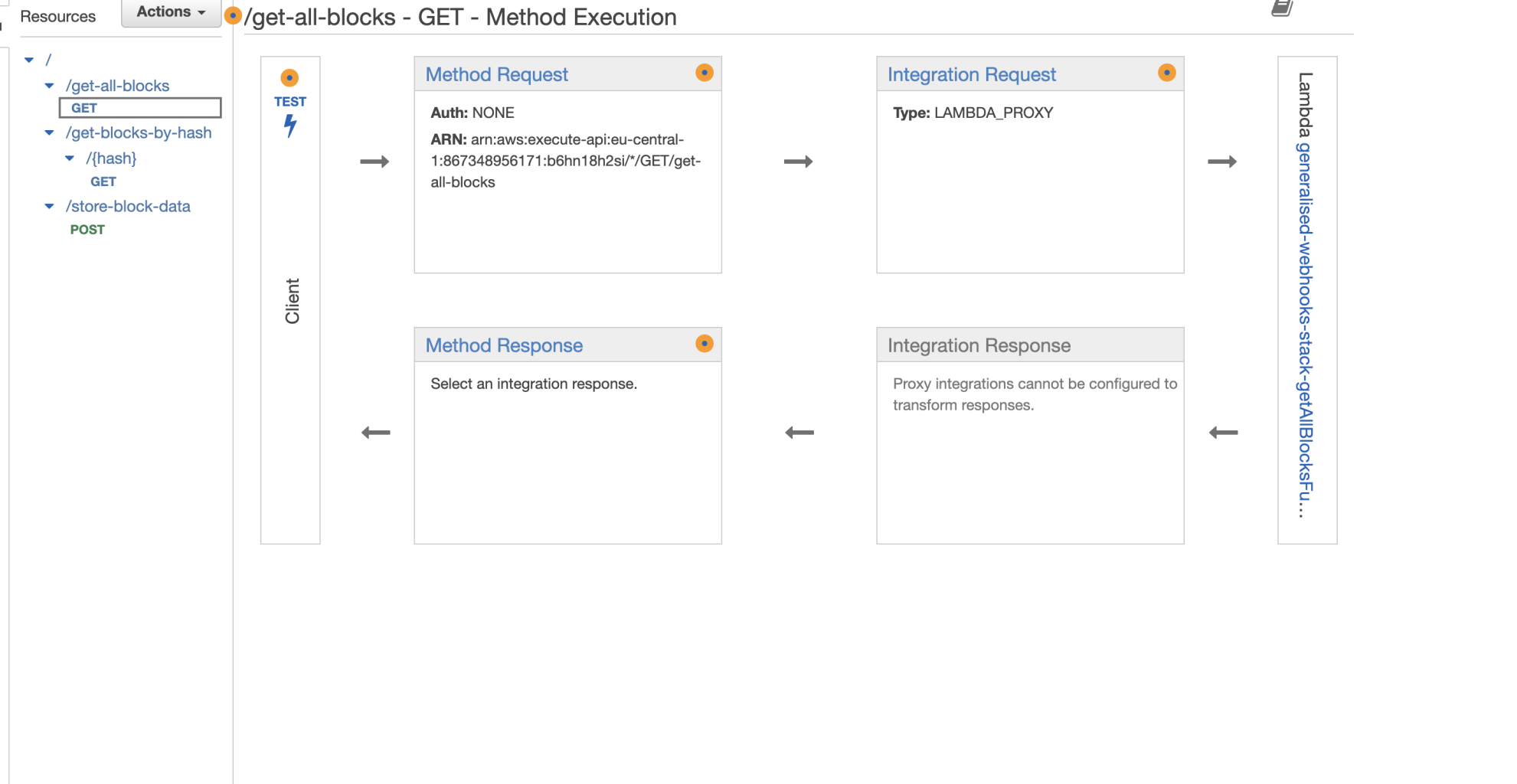Collapse the /{hash} resource node

[x=70, y=158]
